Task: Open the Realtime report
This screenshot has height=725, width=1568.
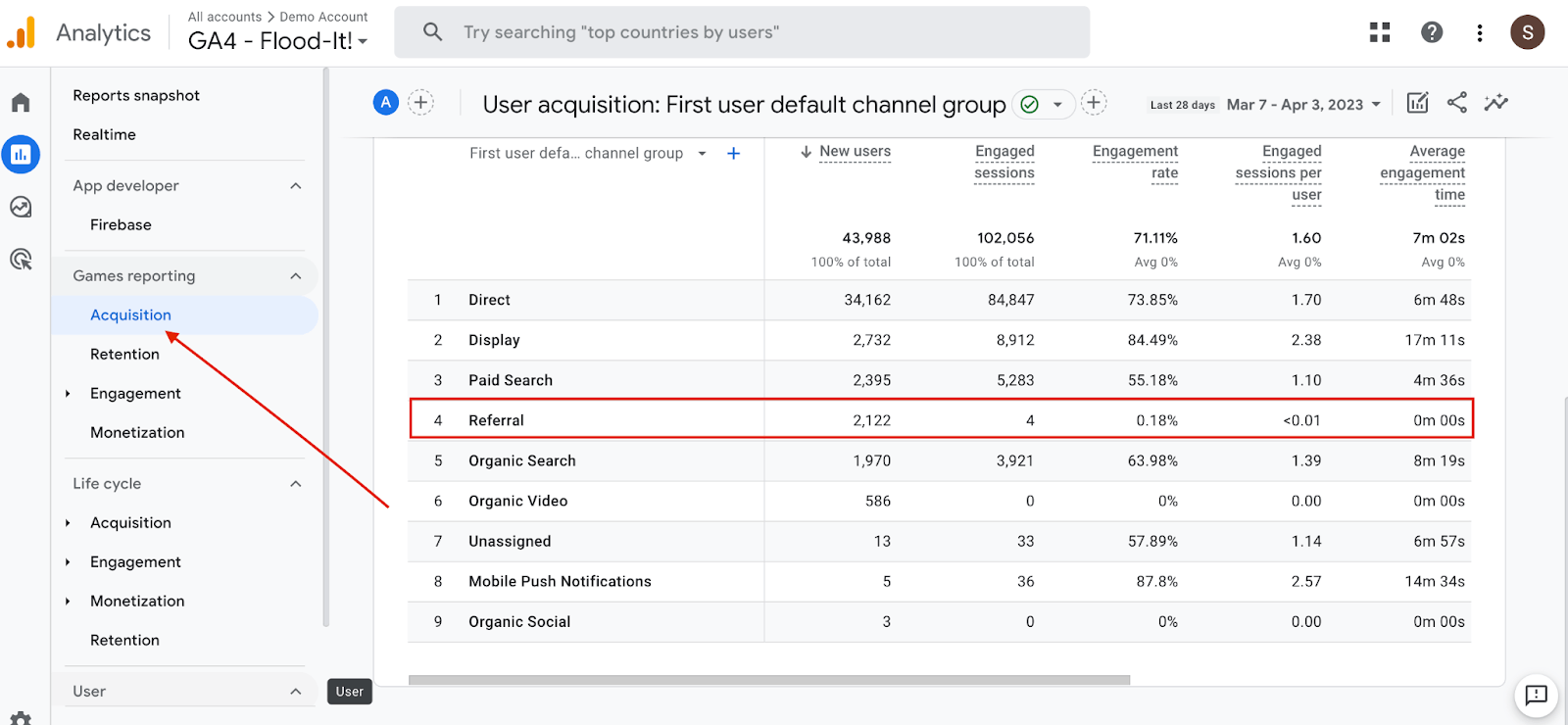Action: tap(104, 135)
